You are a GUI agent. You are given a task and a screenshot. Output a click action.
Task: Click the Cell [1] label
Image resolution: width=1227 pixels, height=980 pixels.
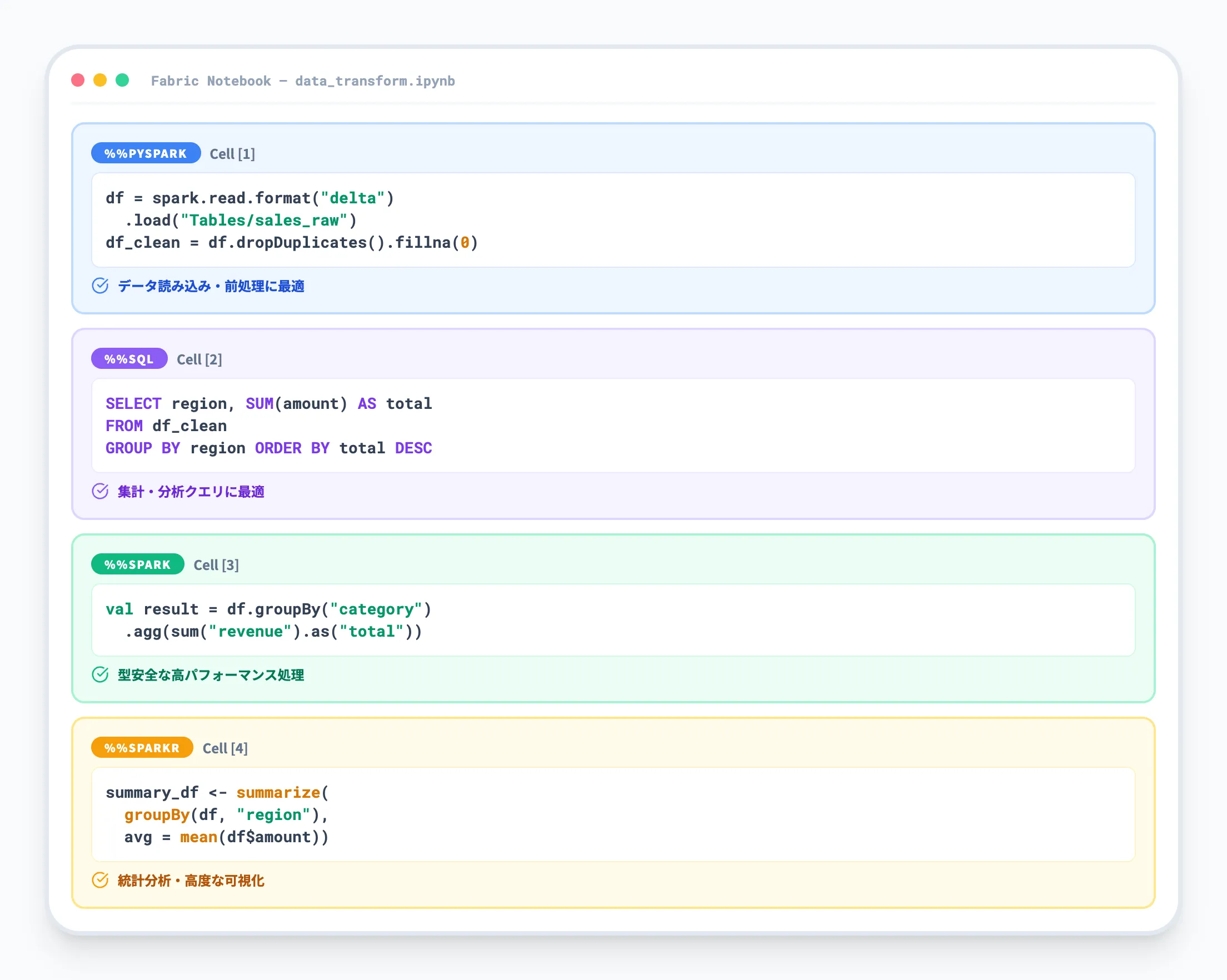coord(232,154)
